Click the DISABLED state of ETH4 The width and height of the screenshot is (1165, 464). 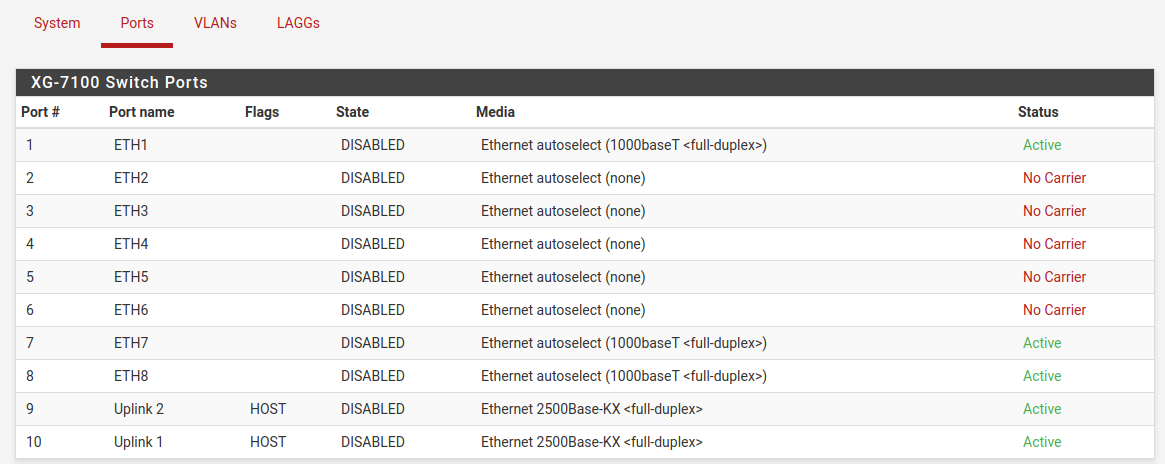tap(373, 244)
